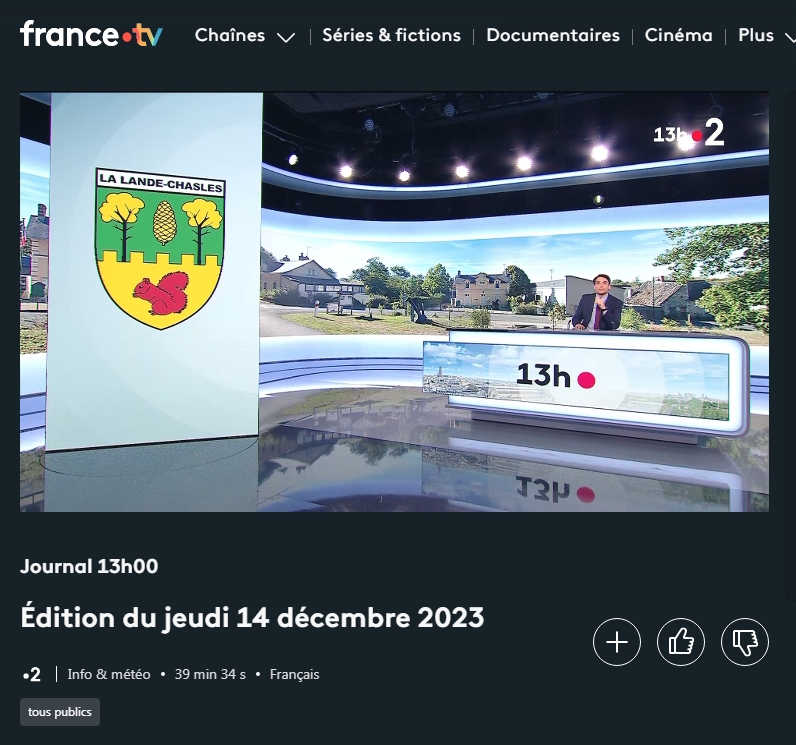
Task: Dislike the video with thumbs down icon
Action: [x=745, y=642]
